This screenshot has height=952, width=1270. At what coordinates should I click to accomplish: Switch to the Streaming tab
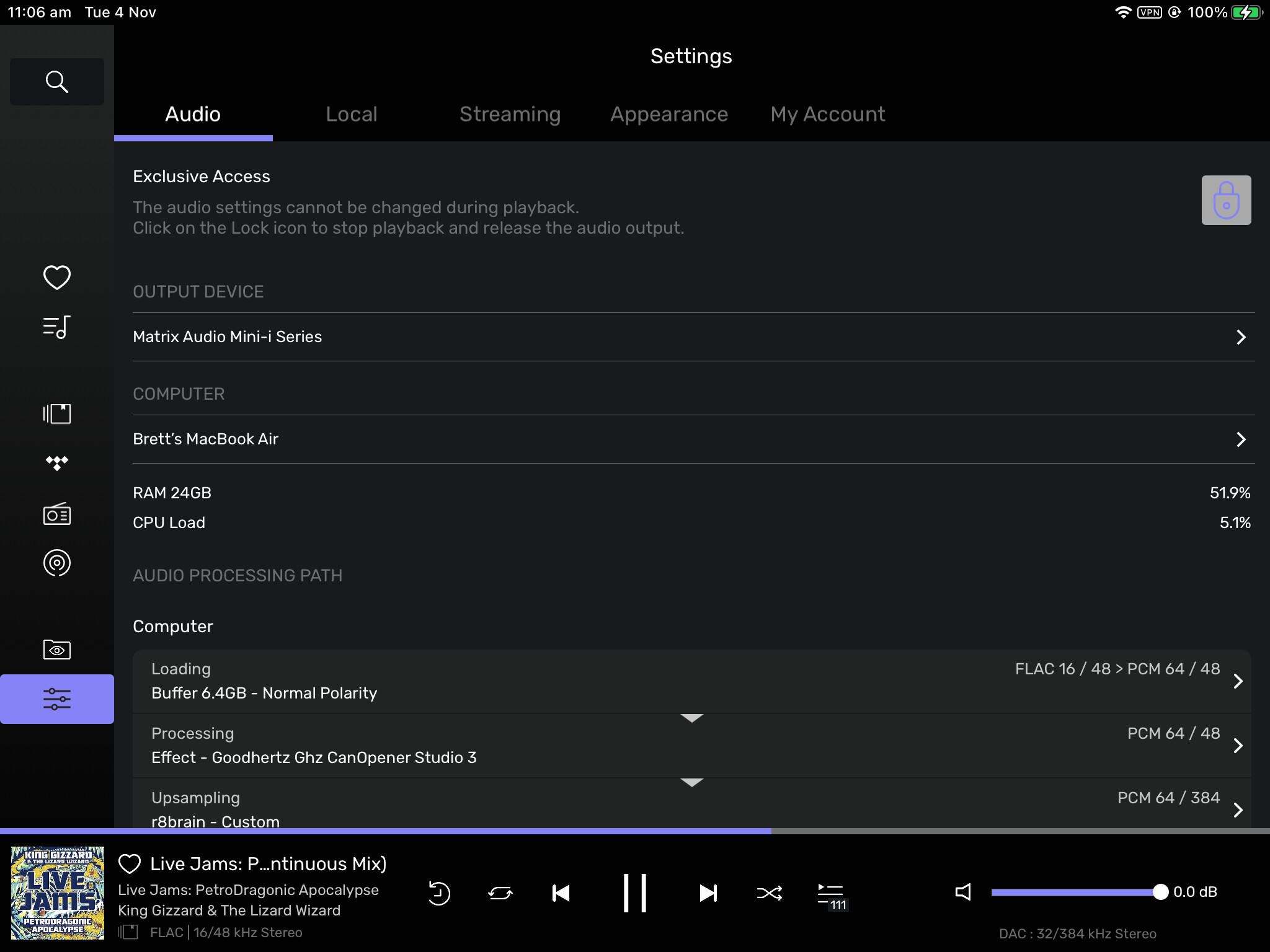tap(510, 114)
